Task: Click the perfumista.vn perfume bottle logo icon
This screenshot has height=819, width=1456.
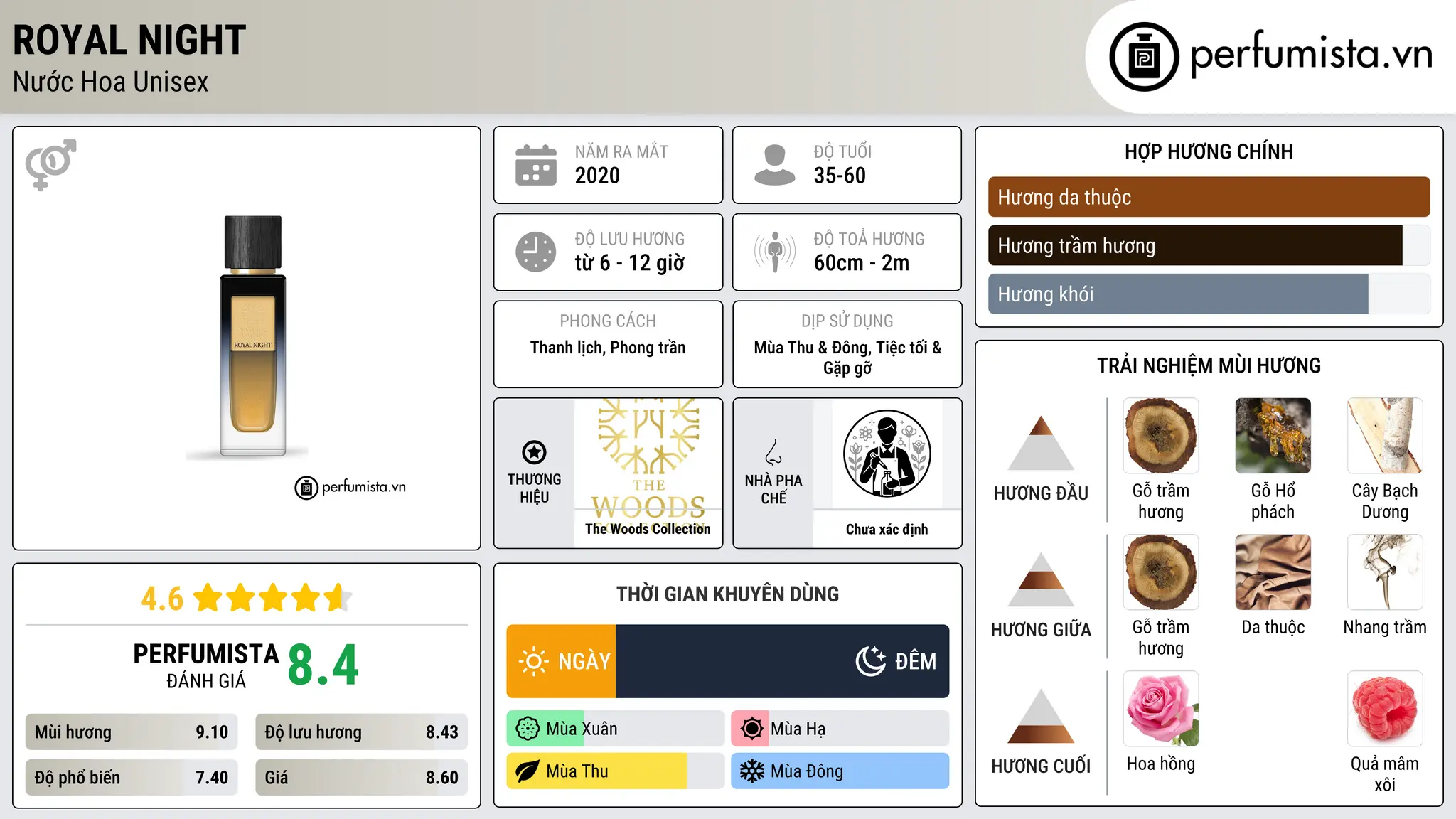Action: point(1144,57)
